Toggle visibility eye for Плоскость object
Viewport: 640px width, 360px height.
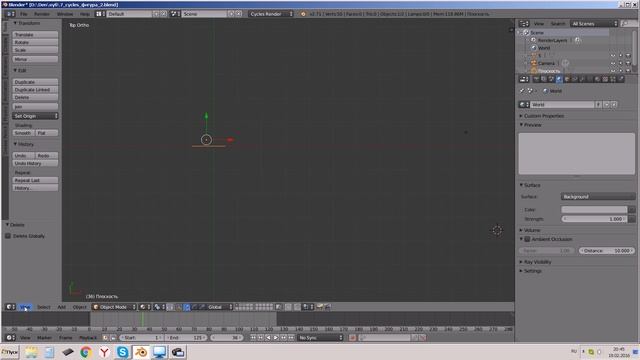[613, 71]
